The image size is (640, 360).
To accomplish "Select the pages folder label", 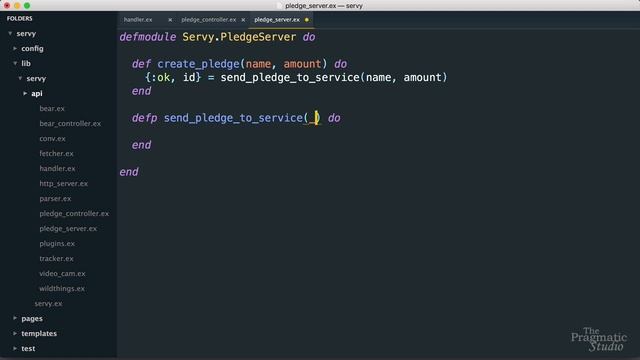I will (32, 319).
